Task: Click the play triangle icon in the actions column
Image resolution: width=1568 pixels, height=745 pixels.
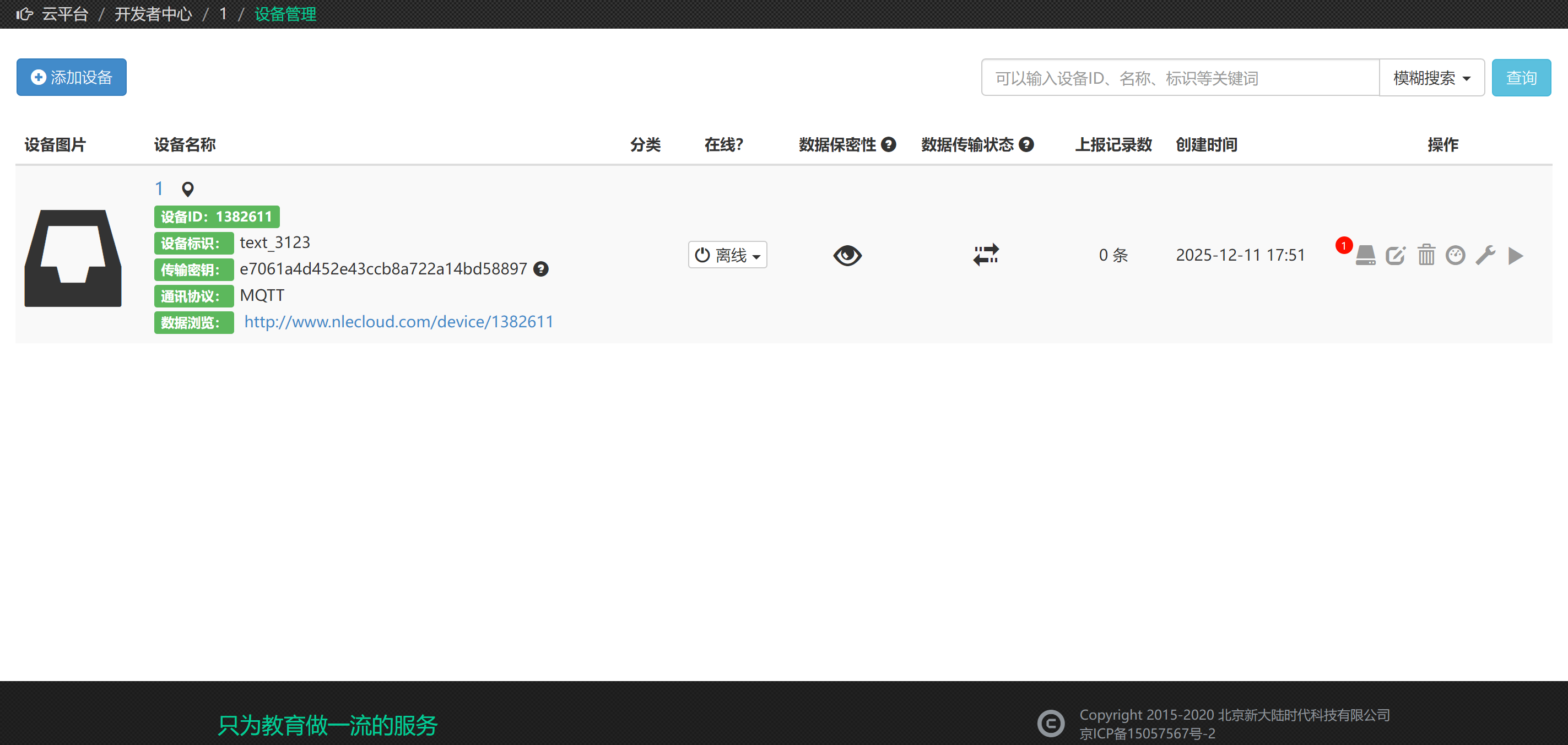Action: pyautogui.click(x=1516, y=256)
